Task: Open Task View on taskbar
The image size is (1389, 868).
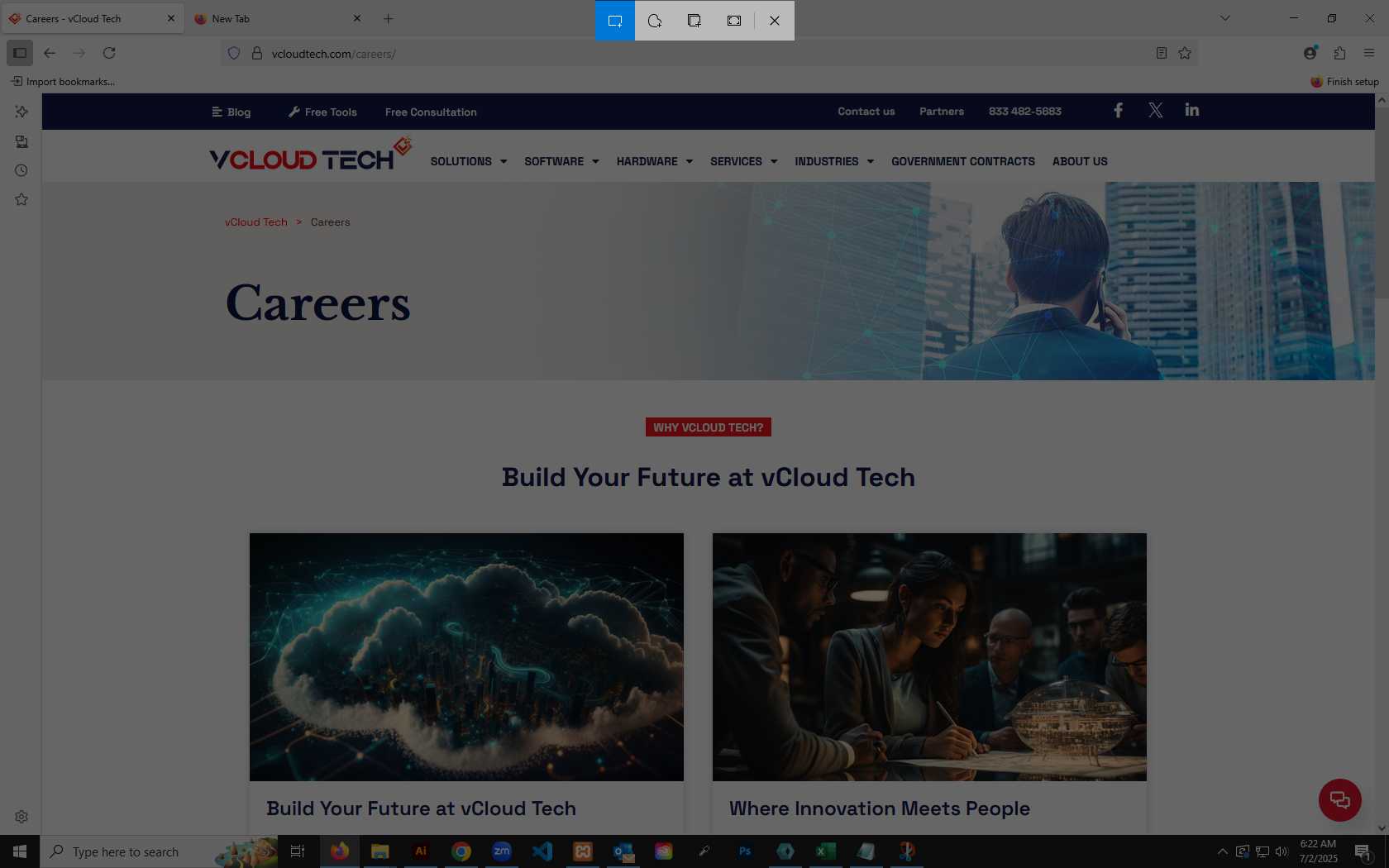Action: tap(298, 851)
